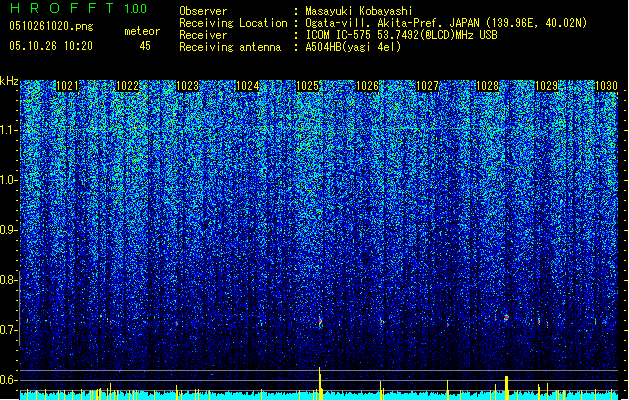Click the bright meteor echo under 1025
The width and height of the screenshot is (629, 400).
click(x=320, y=322)
